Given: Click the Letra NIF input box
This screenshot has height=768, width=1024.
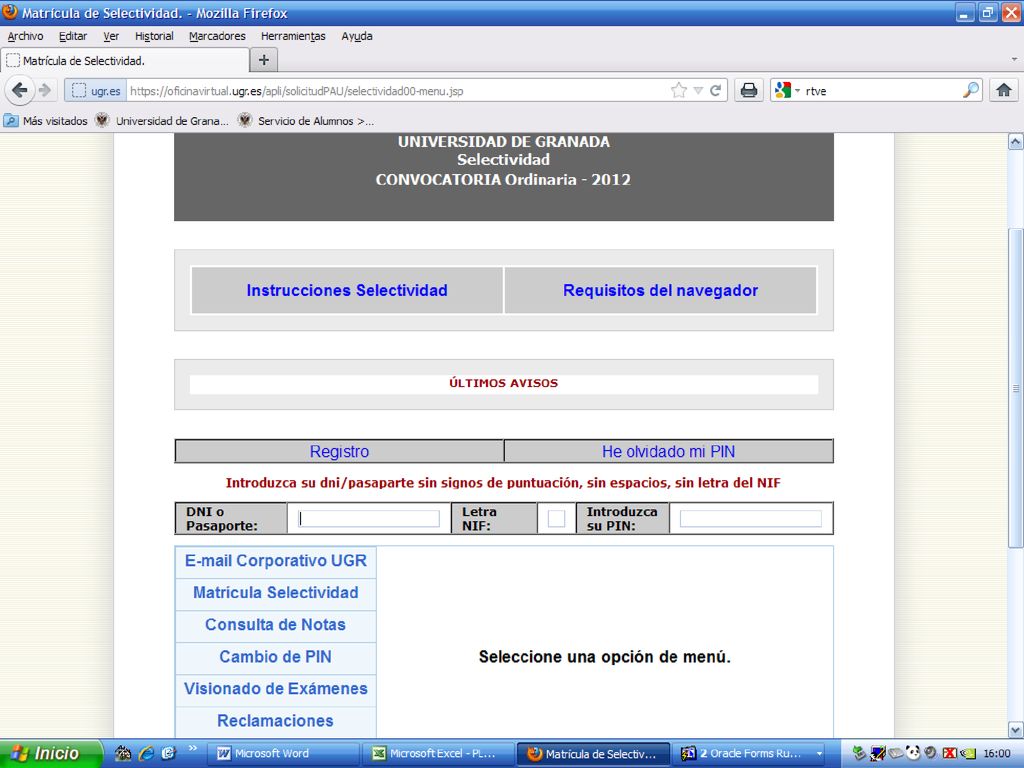Looking at the screenshot, I should coord(556,519).
